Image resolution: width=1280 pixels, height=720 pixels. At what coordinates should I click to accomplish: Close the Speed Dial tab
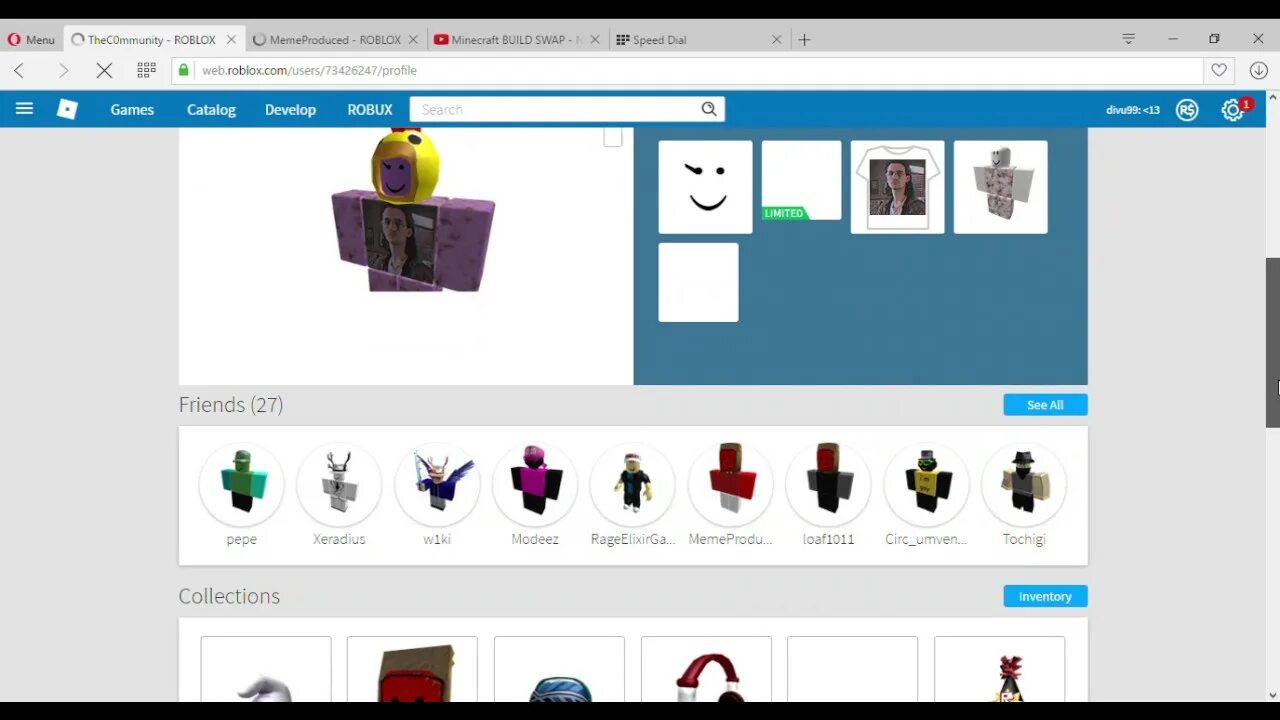click(777, 40)
